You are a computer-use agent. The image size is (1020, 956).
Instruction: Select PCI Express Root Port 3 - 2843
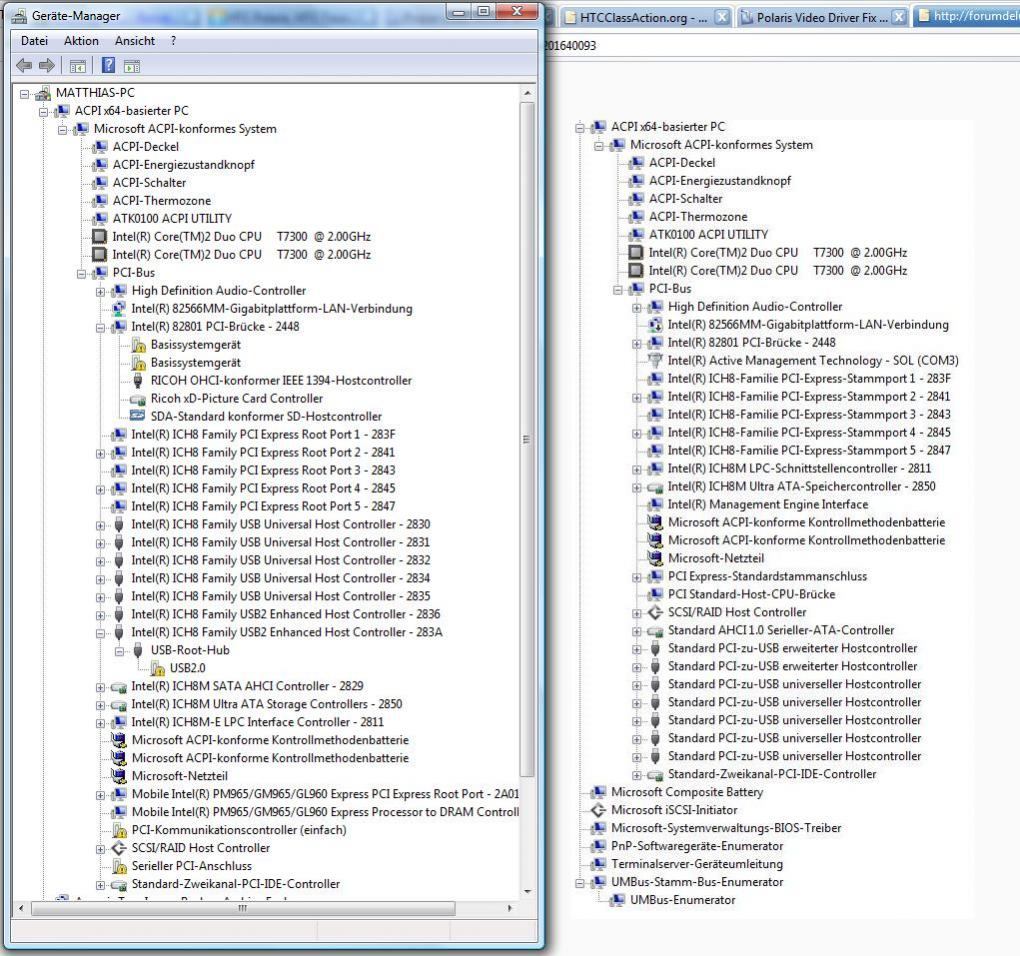pyautogui.click(x=263, y=470)
